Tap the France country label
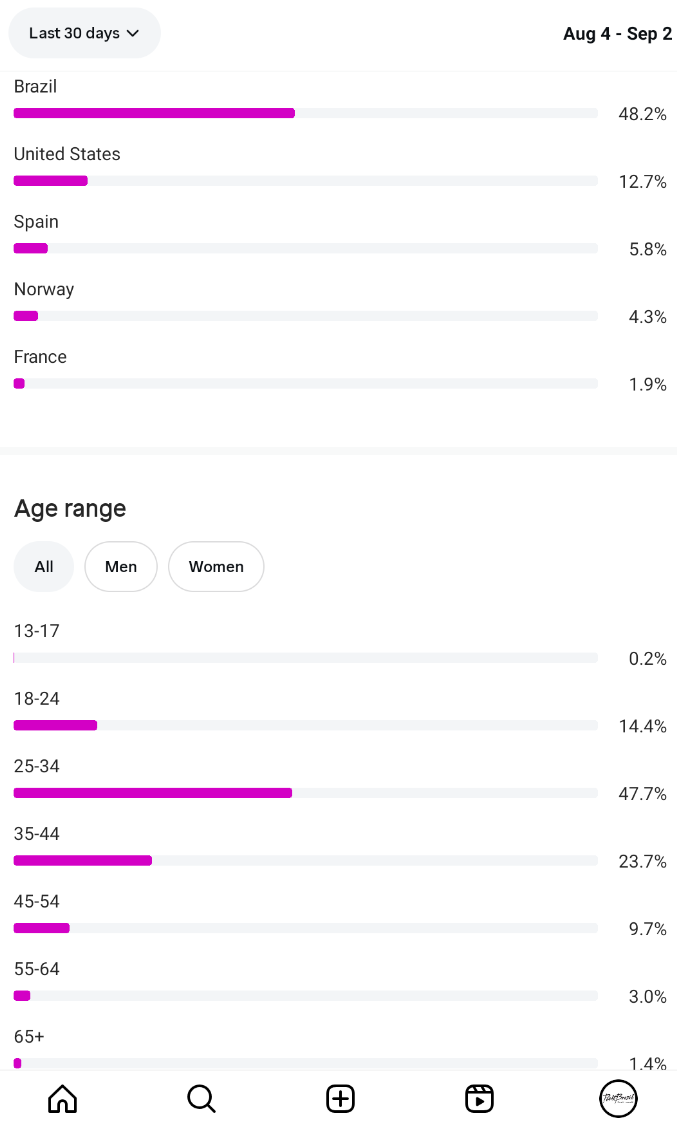The width and height of the screenshot is (677, 1123). [x=40, y=357]
